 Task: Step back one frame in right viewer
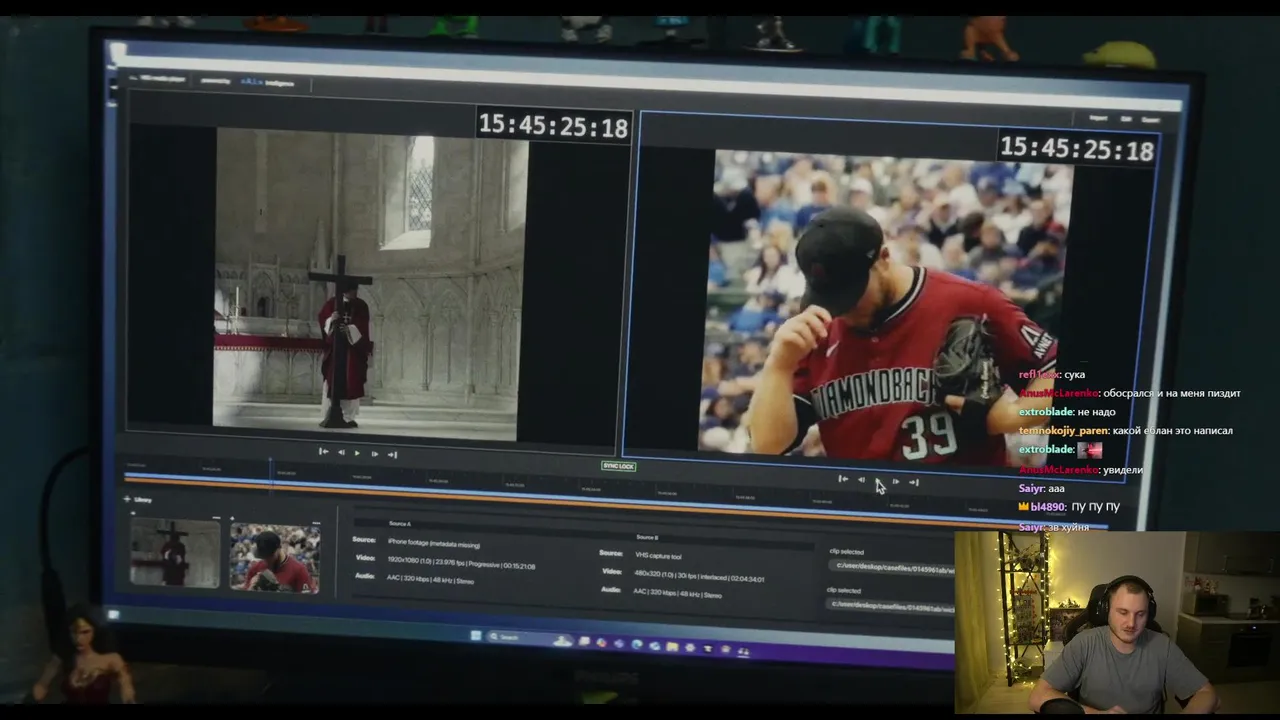click(x=861, y=481)
